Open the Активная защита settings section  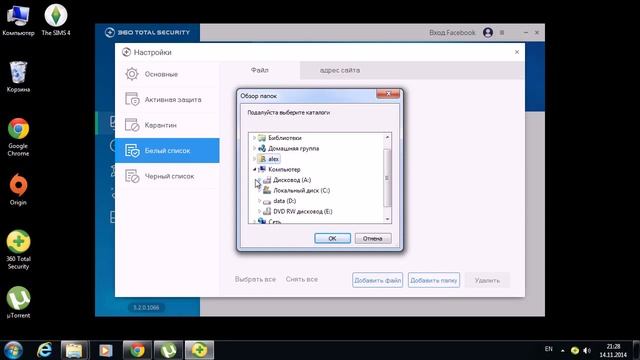click(167, 100)
